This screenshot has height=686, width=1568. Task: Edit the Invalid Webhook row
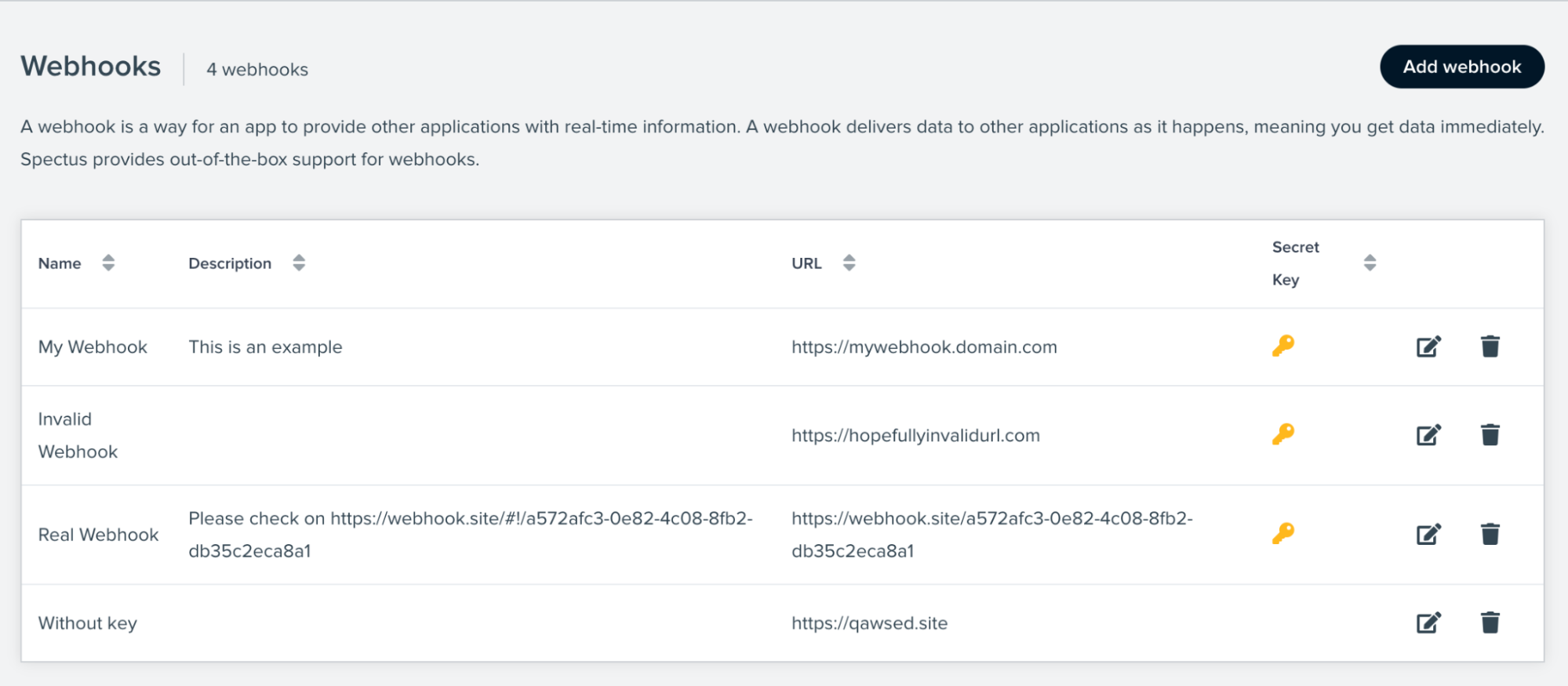point(1428,435)
